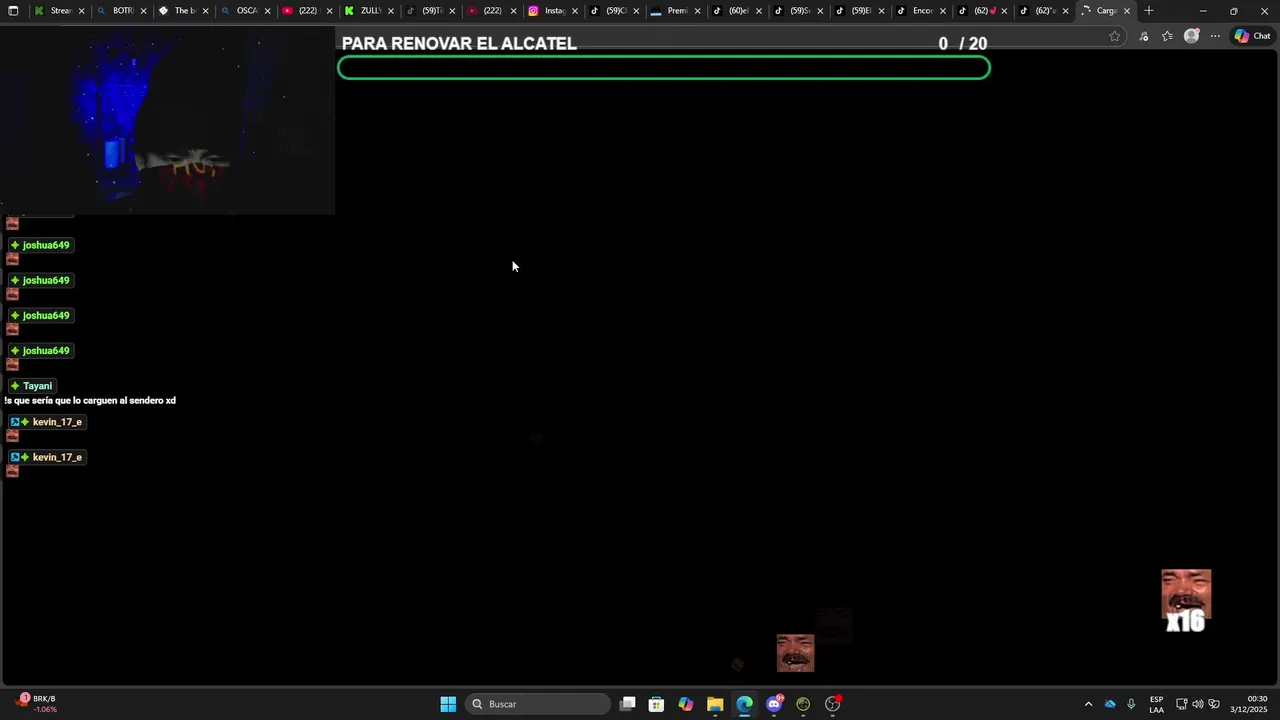Open the Copilot Chat button
Screen dimensions: 1280x720
1252,36
